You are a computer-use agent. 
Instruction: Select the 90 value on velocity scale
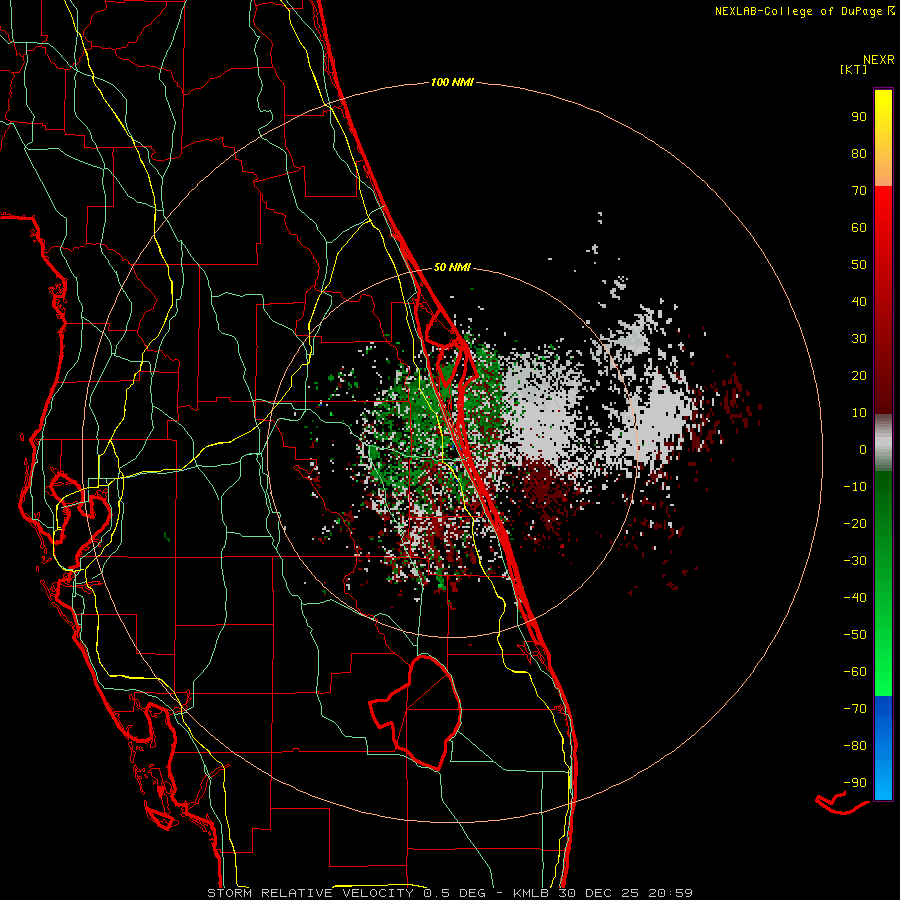pyautogui.click(x=859, y=117)
